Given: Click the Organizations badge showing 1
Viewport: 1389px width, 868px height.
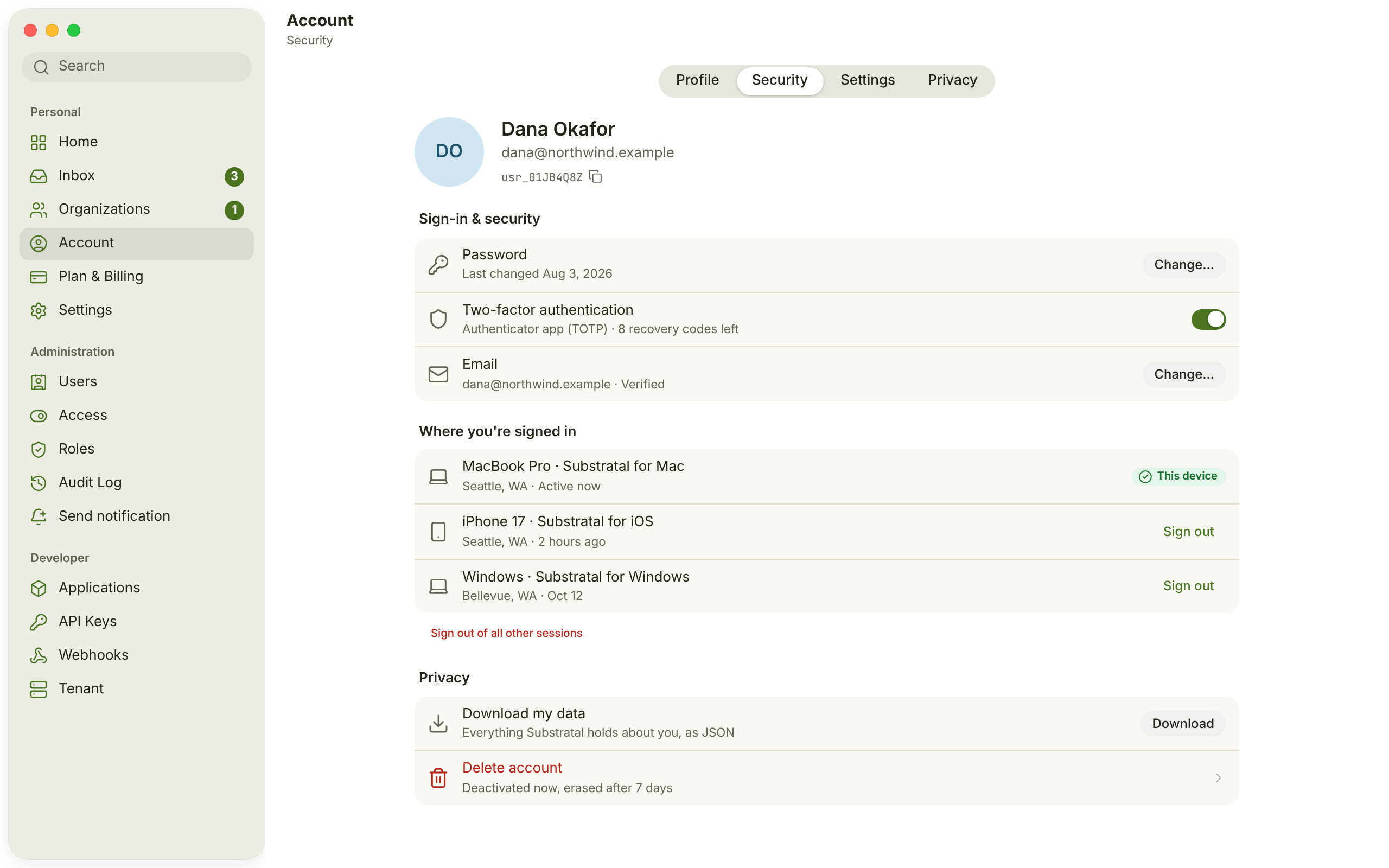Looking at the screenshot, I should pyautogui.click(x=234, y=210).
